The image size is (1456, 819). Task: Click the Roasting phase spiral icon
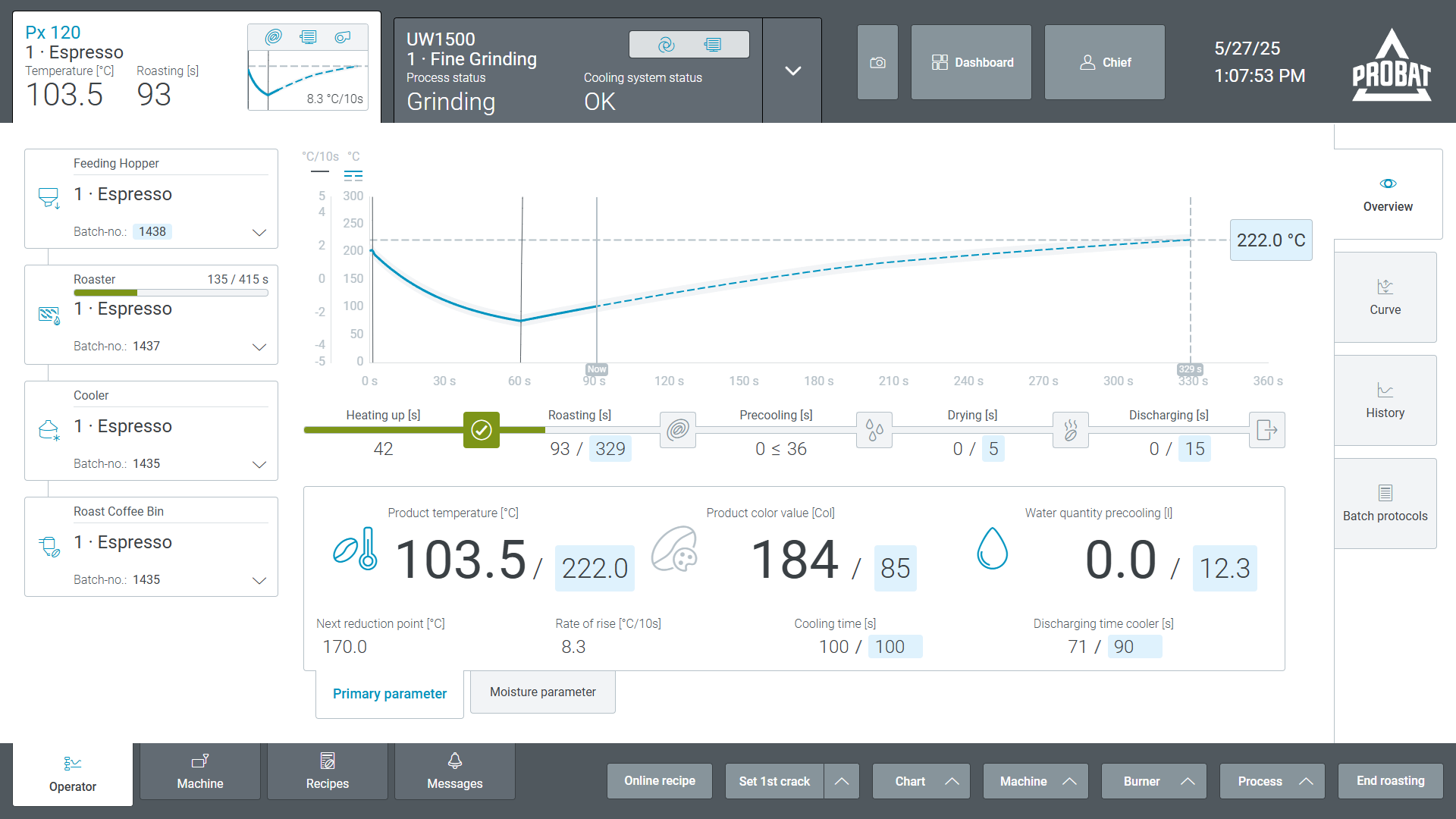[678, 430]
